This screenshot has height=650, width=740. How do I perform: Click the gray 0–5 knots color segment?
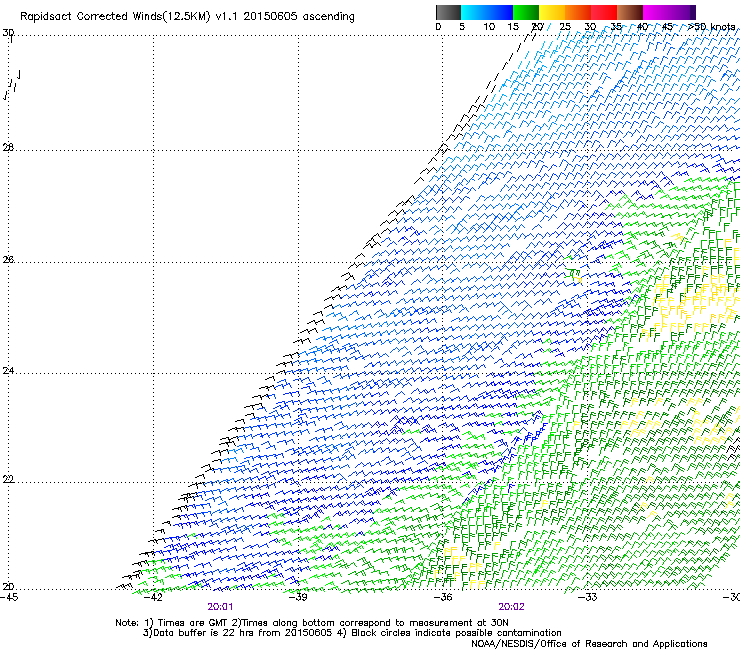click(448, 12)
